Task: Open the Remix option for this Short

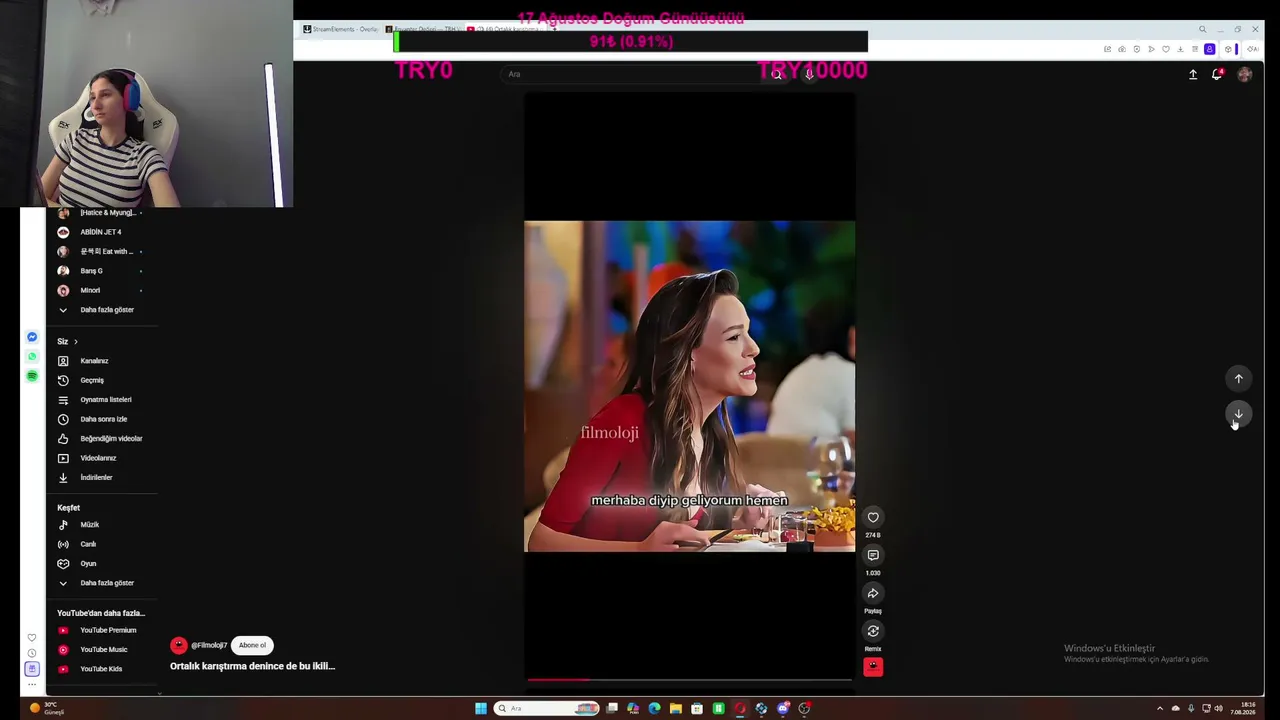Action: 873,631
